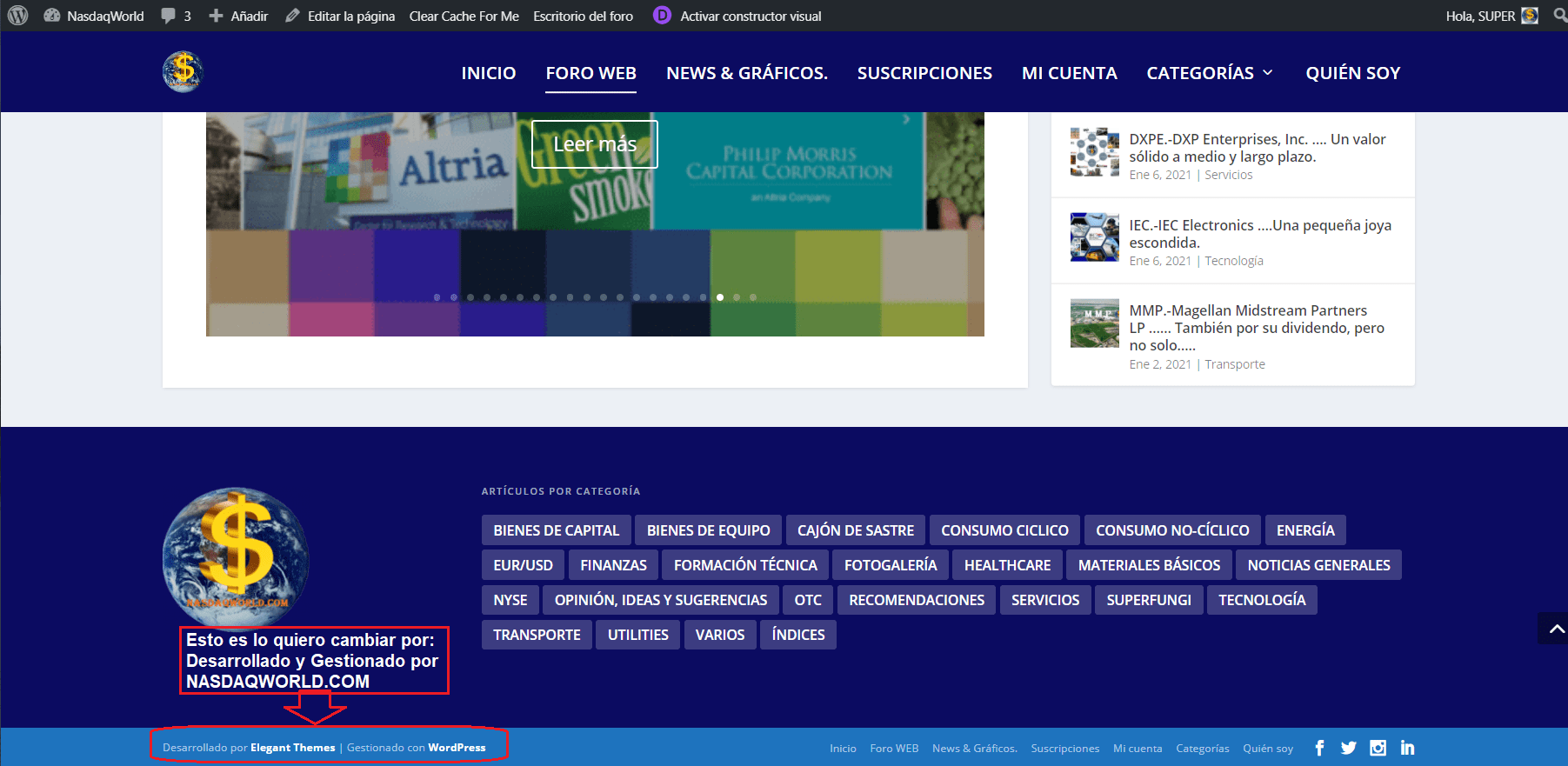Screen dimensions: 1568x766
Task: Open WordPress footer credit link
Action: [x=457, y=748]
